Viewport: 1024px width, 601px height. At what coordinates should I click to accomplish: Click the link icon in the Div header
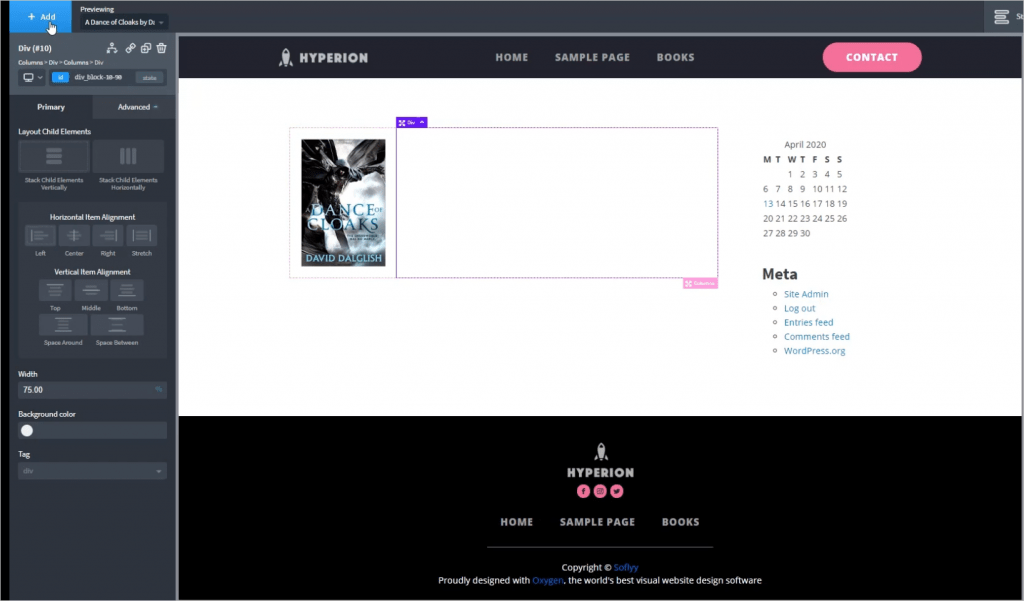click(131, 48)
